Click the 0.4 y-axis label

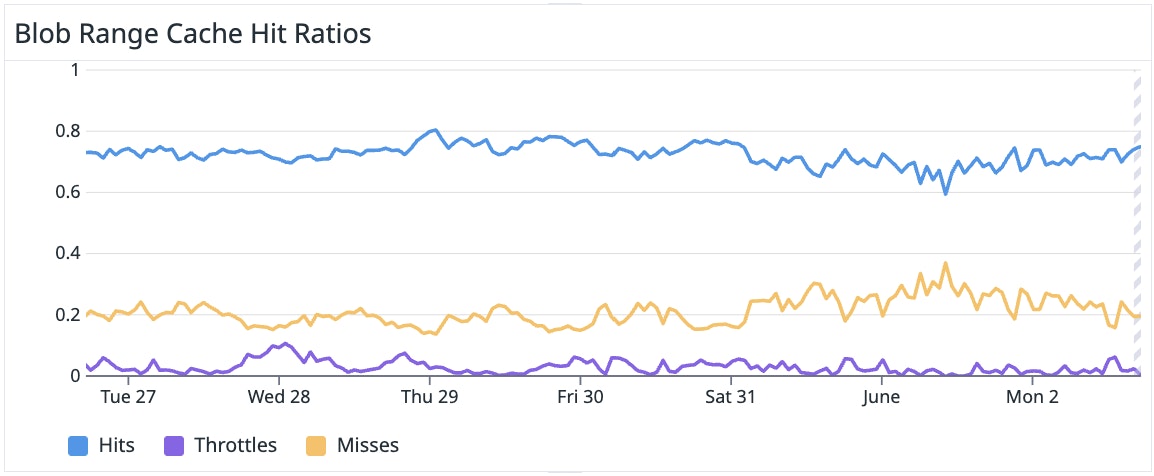tap(68, 254)
